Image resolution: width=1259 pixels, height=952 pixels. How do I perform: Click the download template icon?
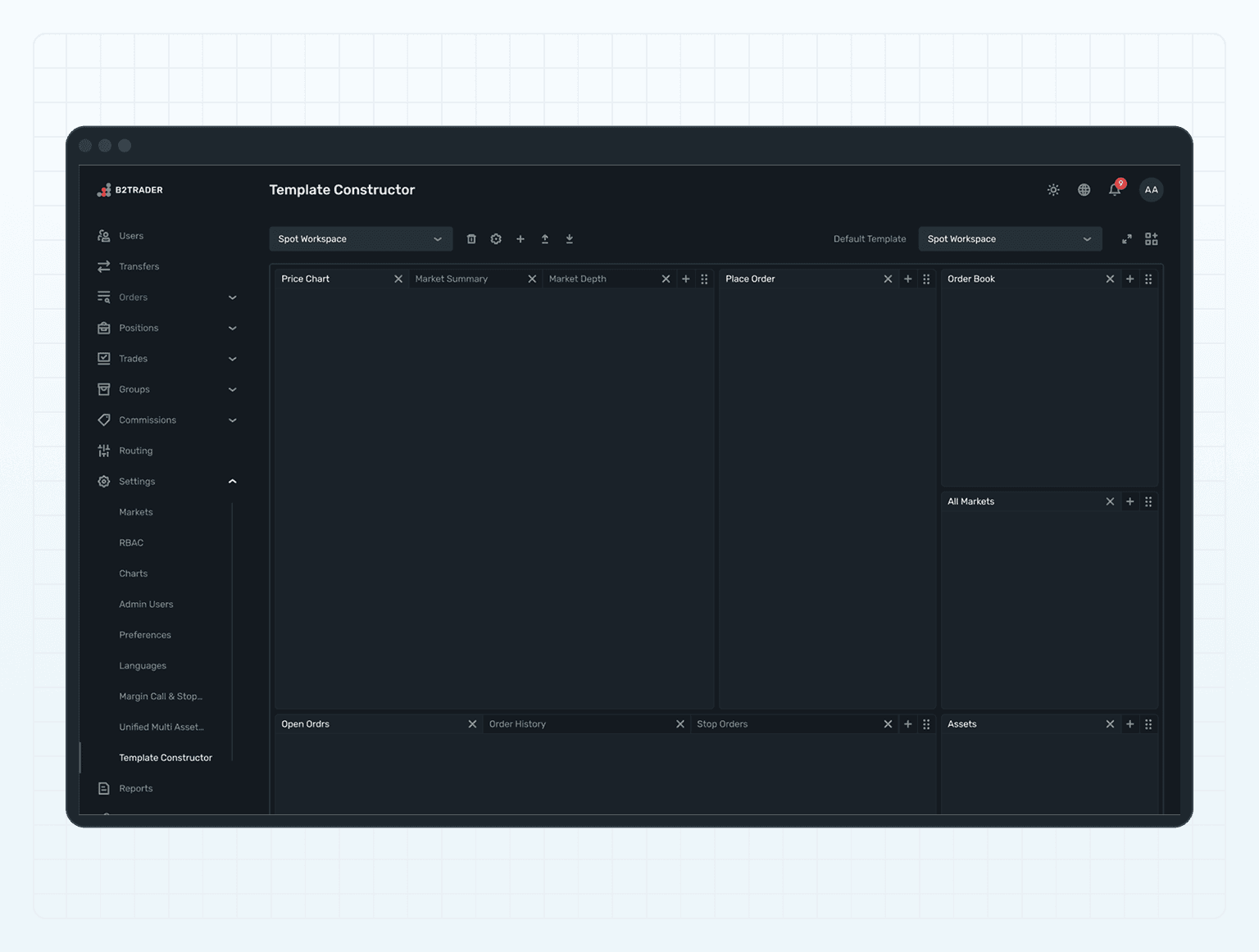point(570,239)
